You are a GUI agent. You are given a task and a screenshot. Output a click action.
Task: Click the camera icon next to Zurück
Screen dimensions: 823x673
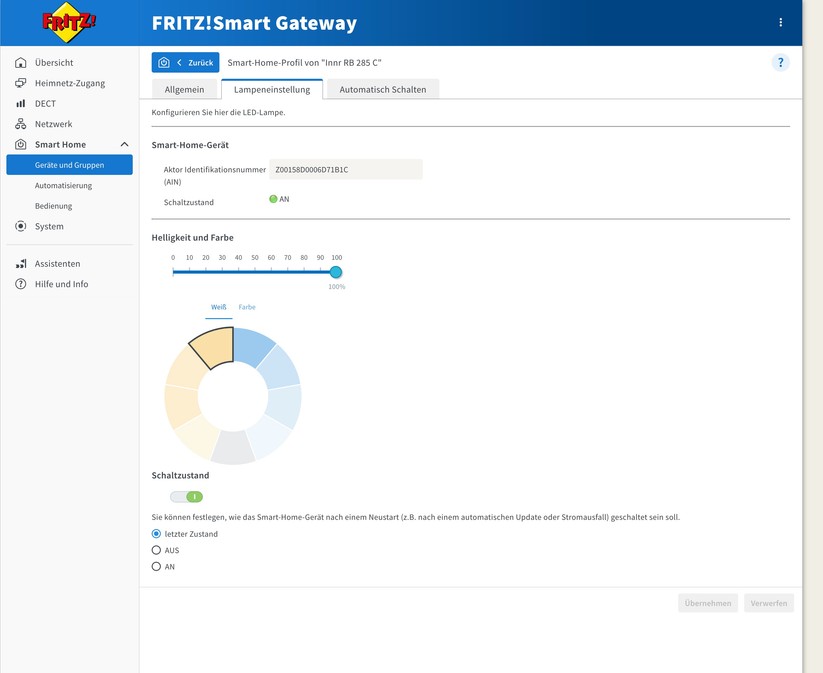coord(163,61)
